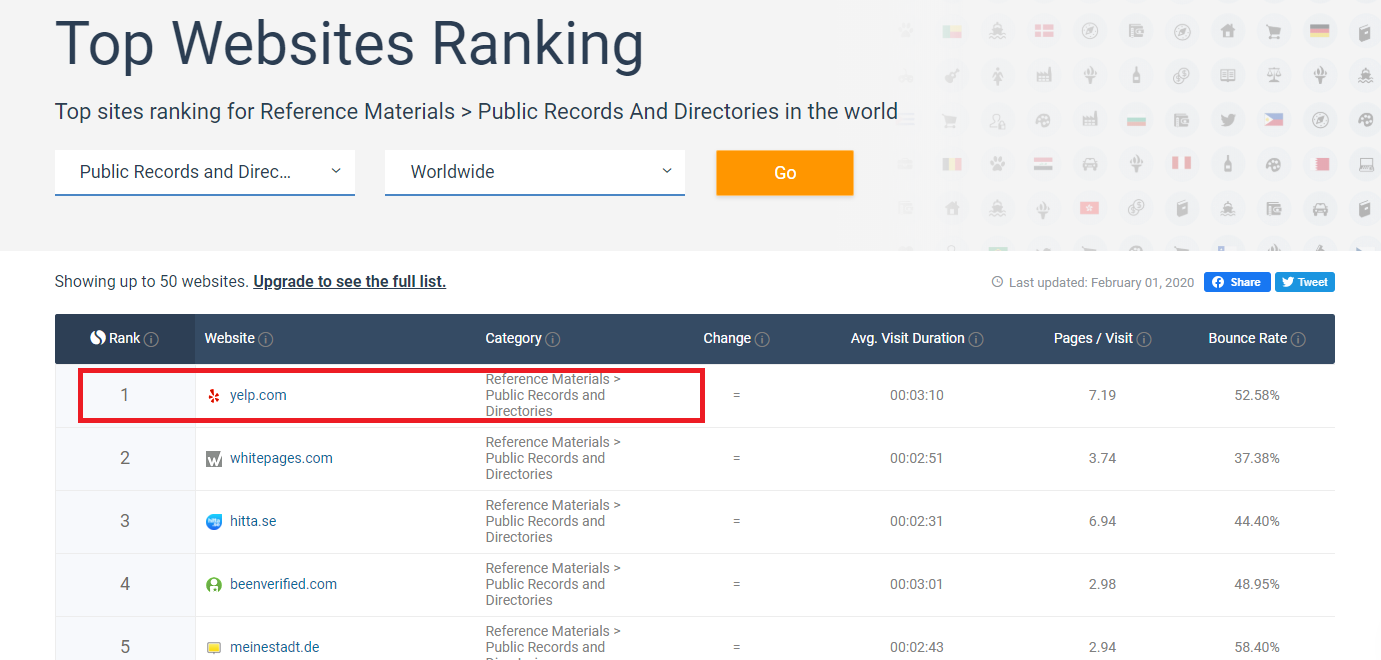Visit the yelp.com website link
The width and height of the screenshot is (1381, 660).
click(258, 395)
